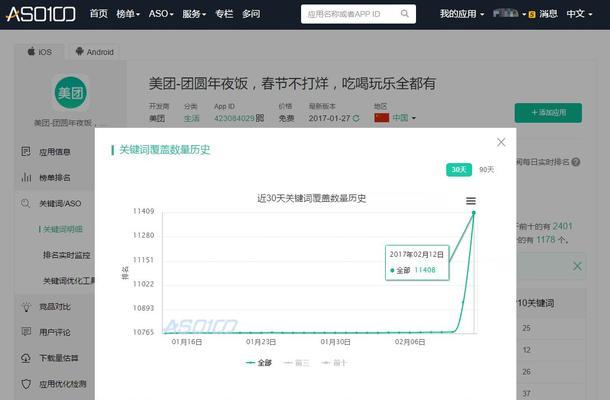Toggle the 前十 legend series
610x400 pixels.
[x=334, y=363]
